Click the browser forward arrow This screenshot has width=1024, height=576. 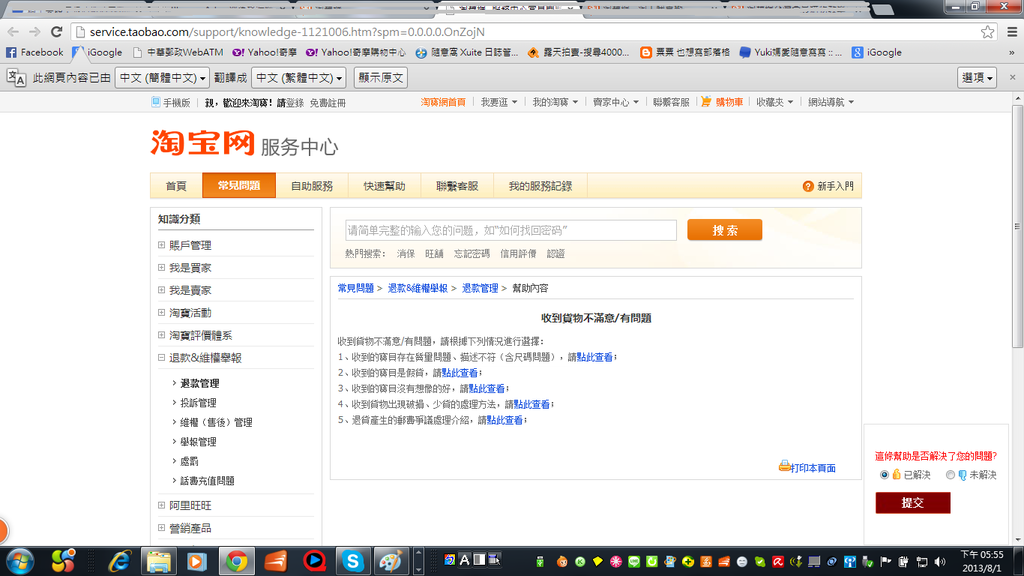click(x=35, y=31)
